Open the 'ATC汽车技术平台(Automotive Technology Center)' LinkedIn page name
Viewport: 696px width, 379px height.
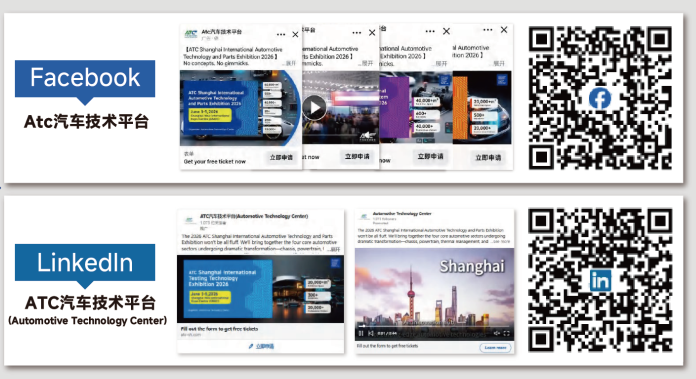254,216
